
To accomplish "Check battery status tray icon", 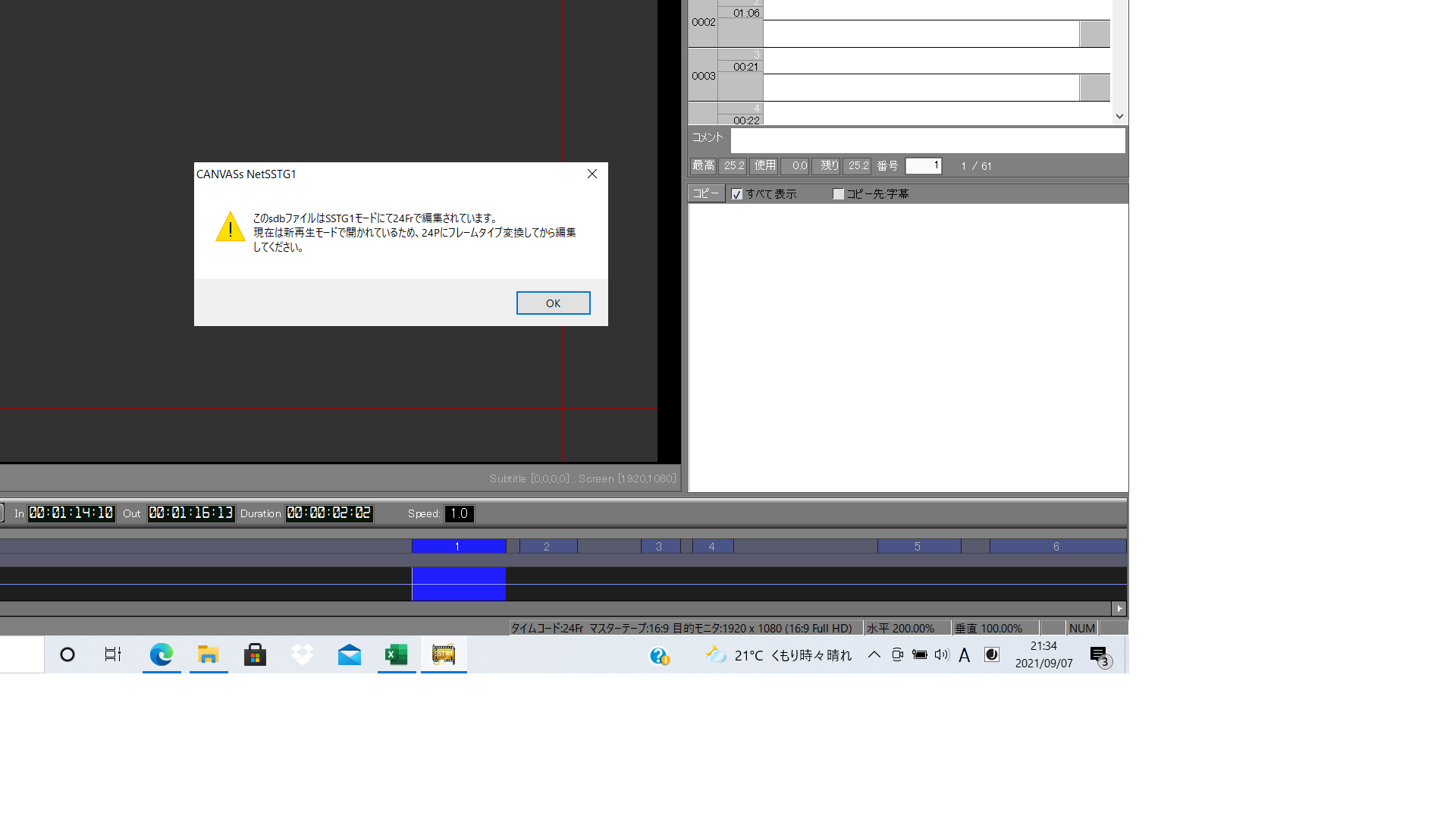I will (920, 655).
